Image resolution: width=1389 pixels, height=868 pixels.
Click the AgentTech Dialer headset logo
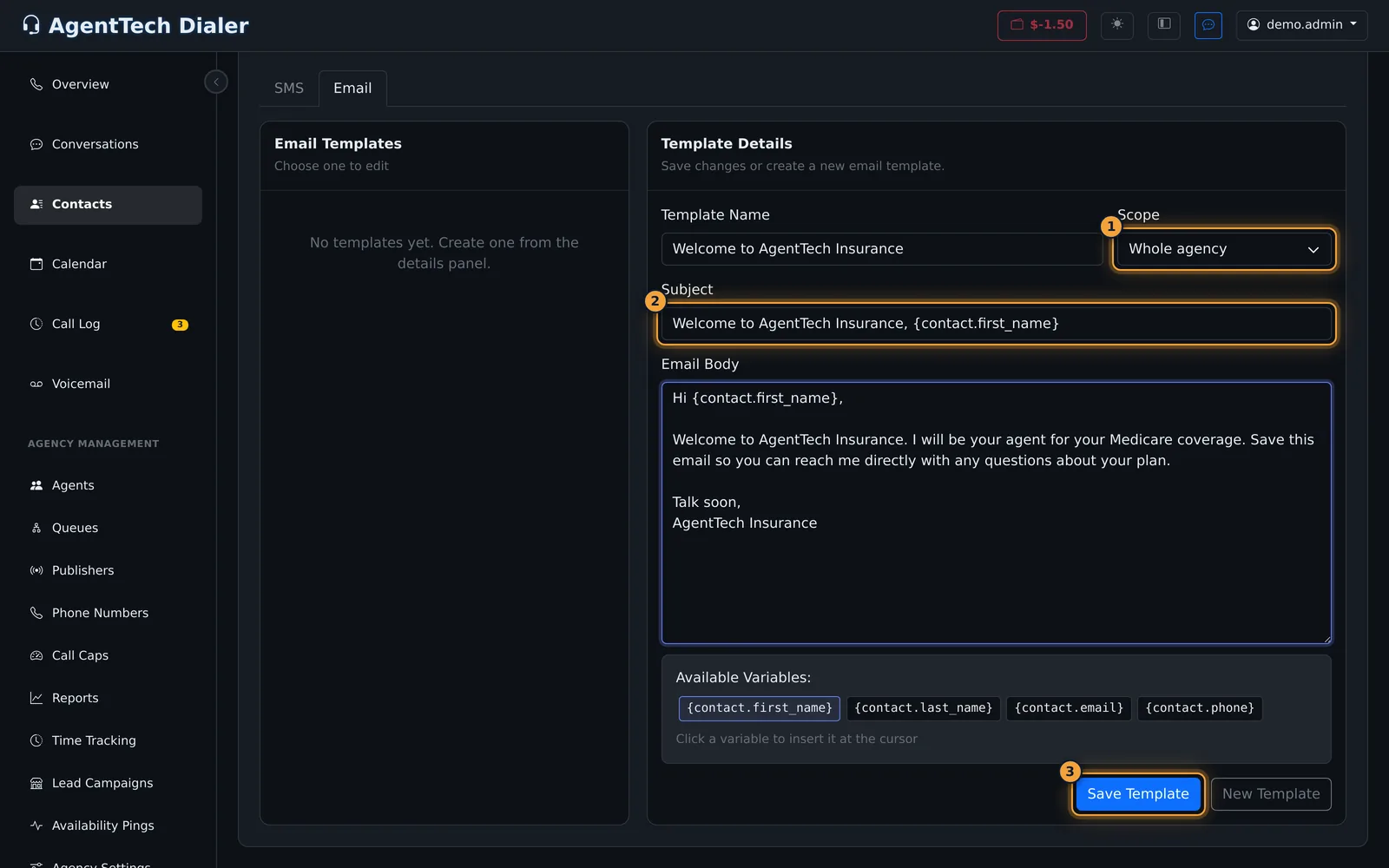[x=31, y=25]
